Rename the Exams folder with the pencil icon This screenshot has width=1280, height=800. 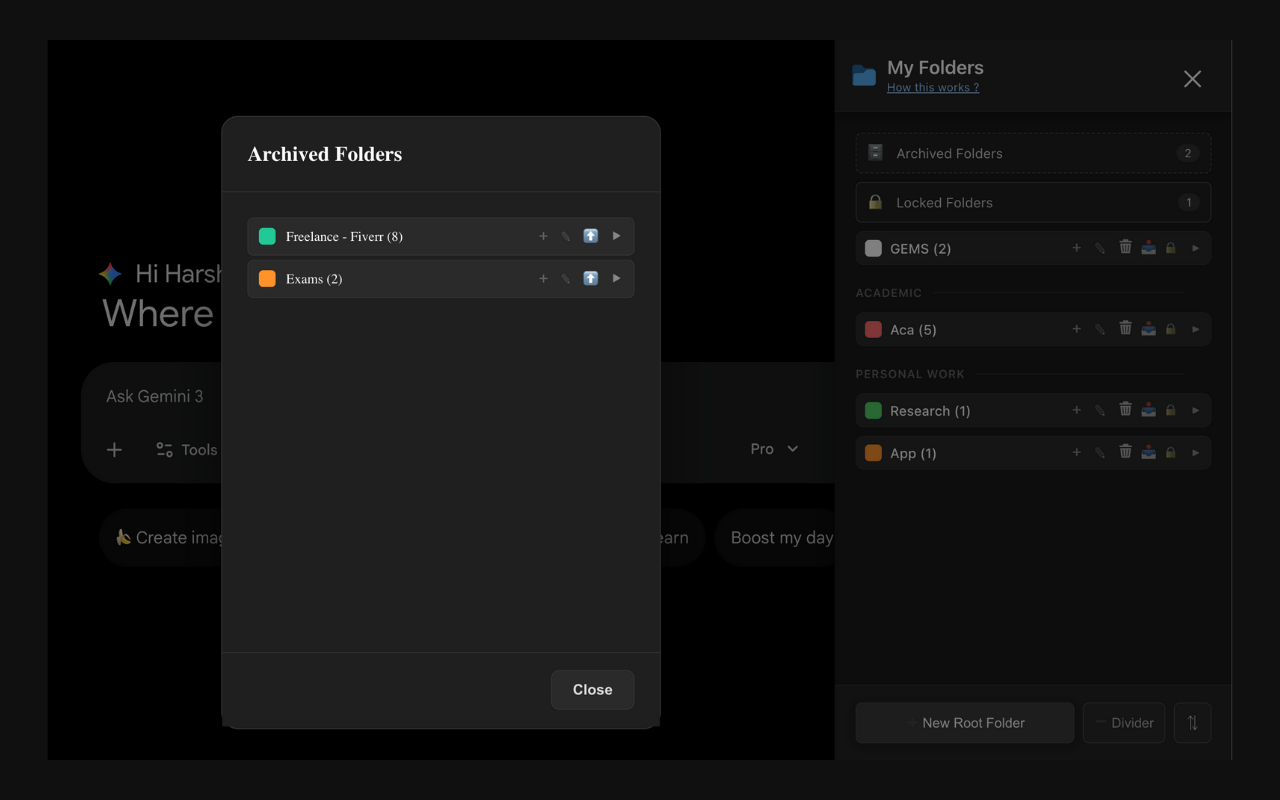click(x=566, y=278)
